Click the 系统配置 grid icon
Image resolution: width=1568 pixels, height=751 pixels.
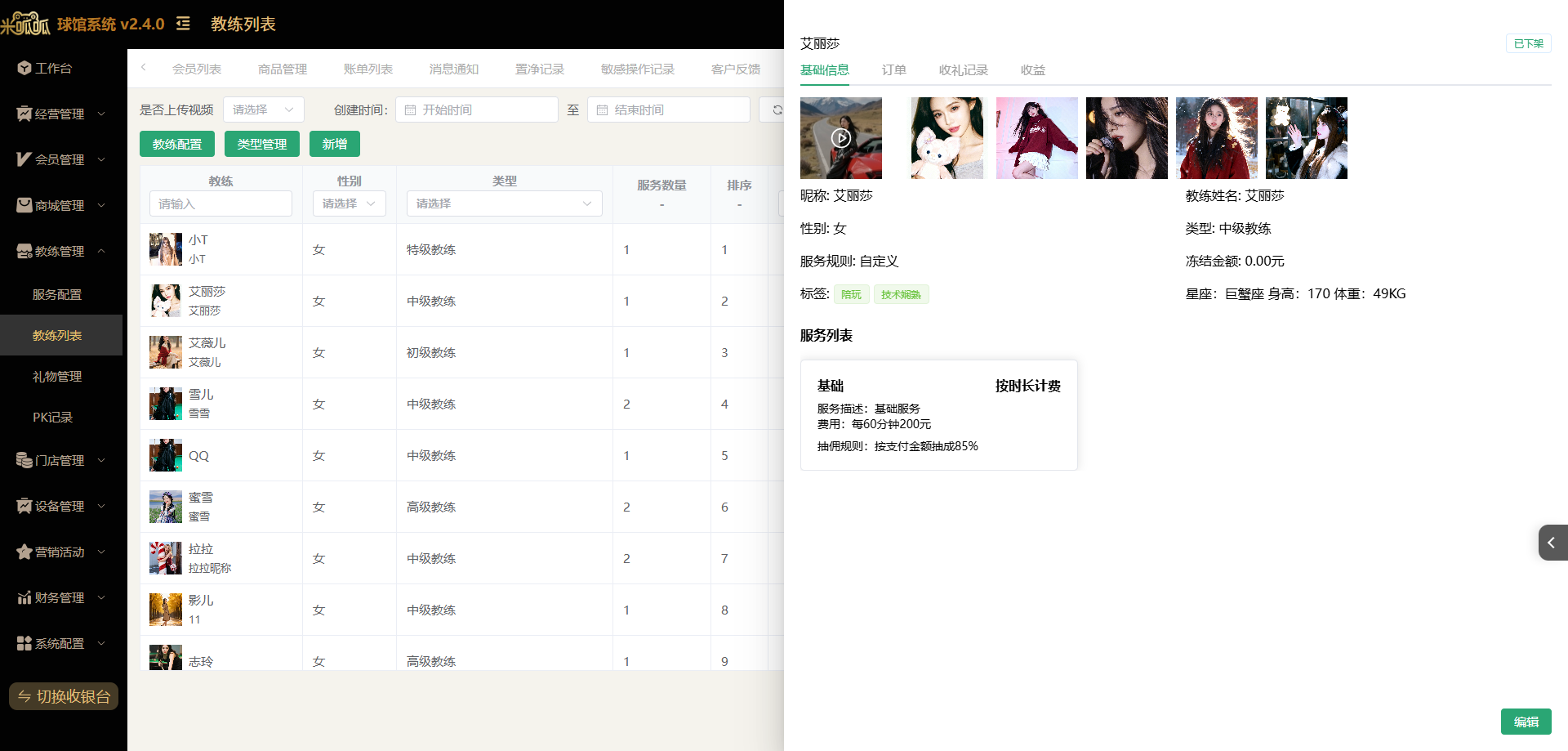click(x=24, y=643)
